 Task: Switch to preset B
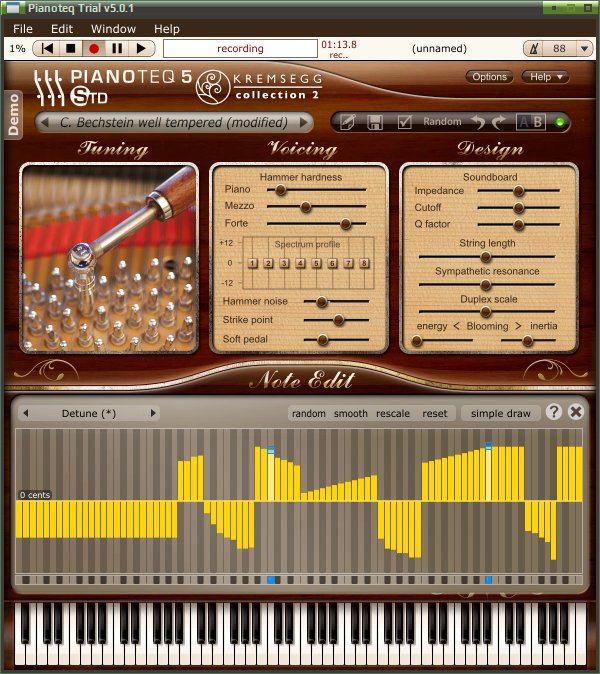coord(538,123)
